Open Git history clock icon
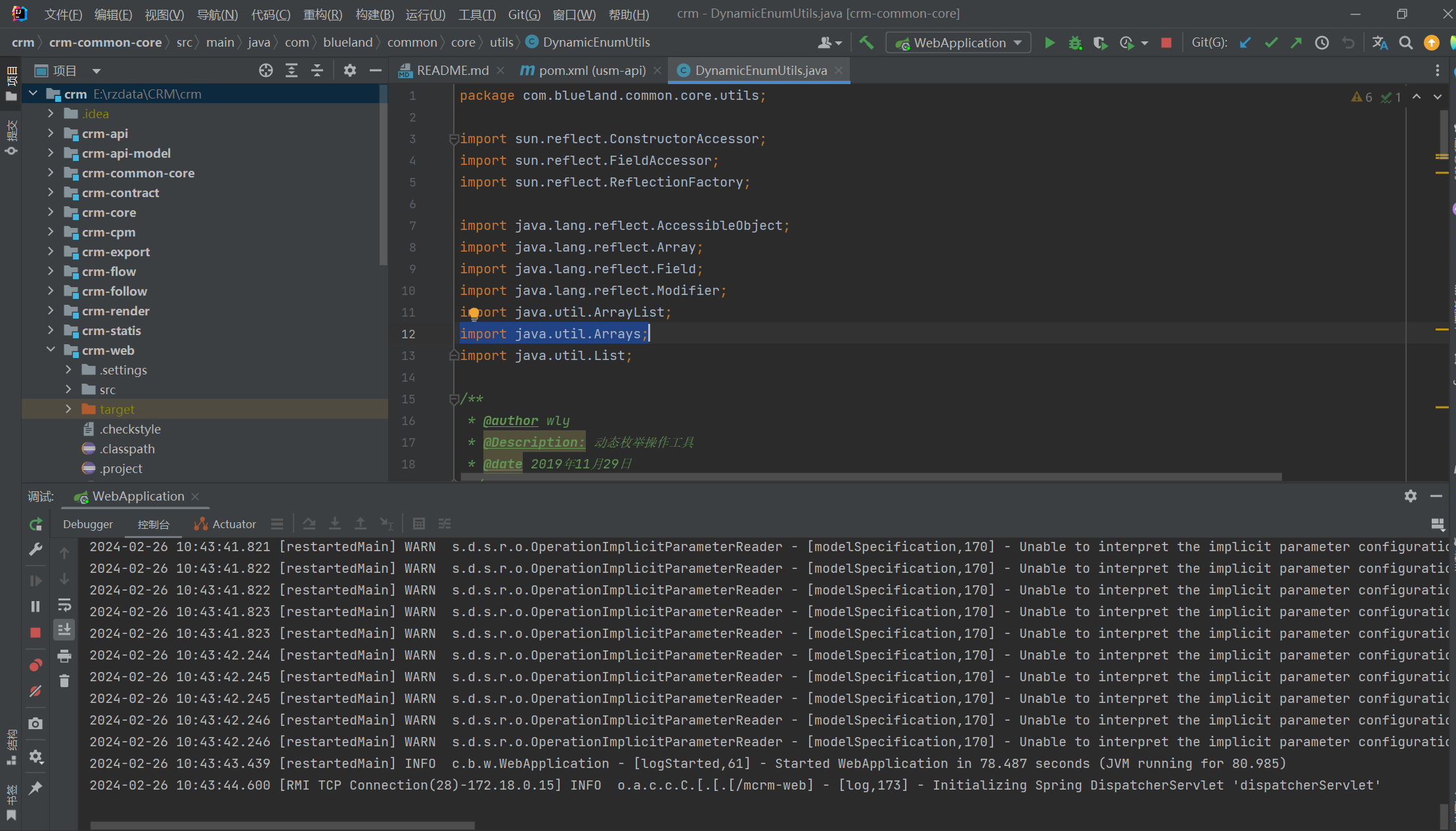 click(1322, 43)
